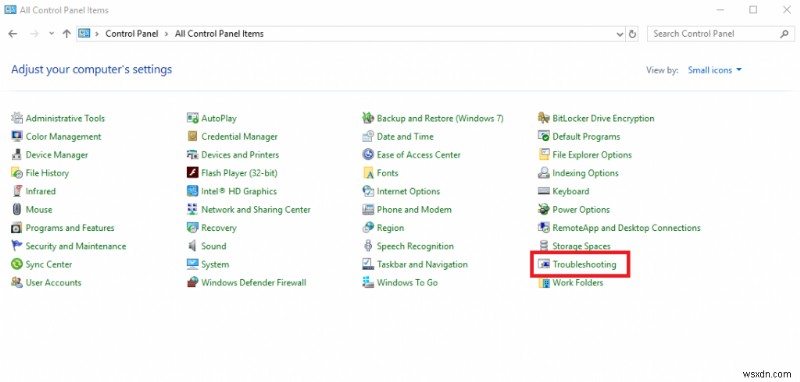This screenshot has height=382, width=800.
Task: Click the AutoPlay icon
Action: point(192,118)
